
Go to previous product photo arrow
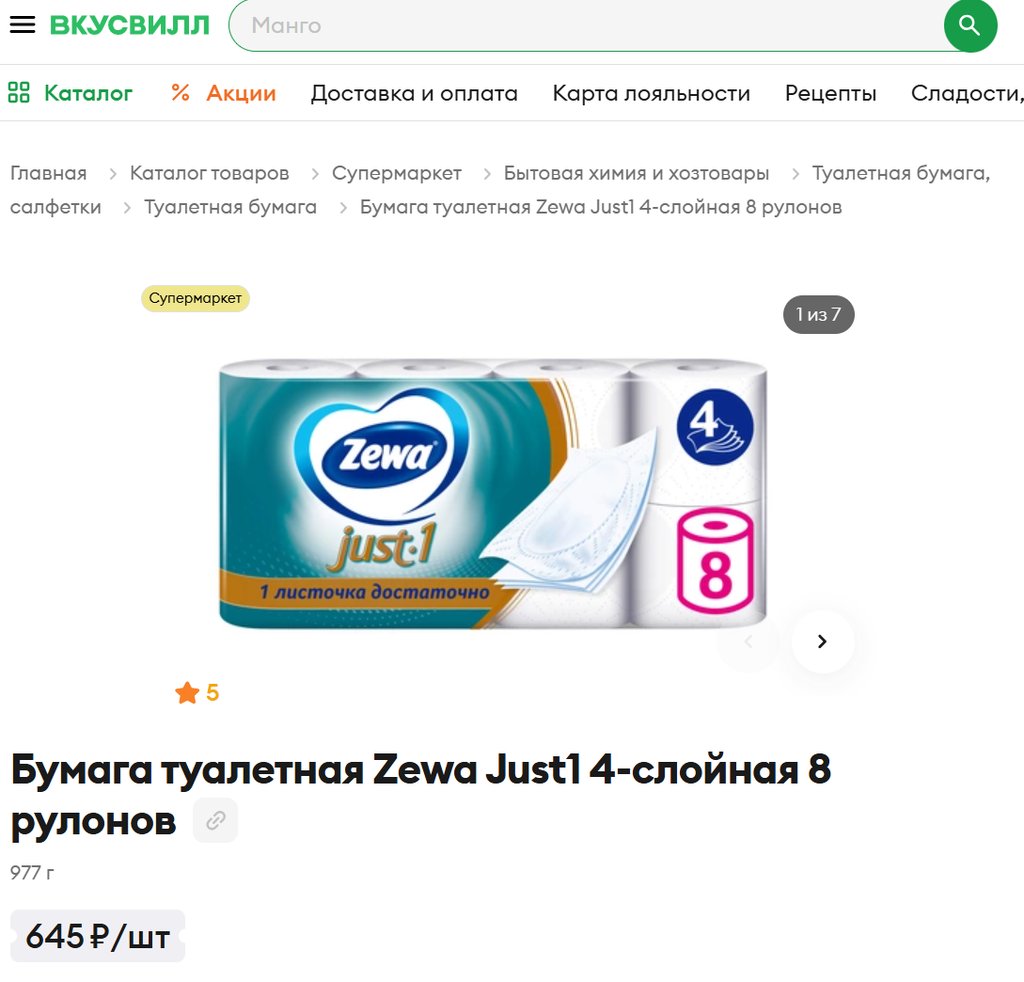tap(748, 641)
